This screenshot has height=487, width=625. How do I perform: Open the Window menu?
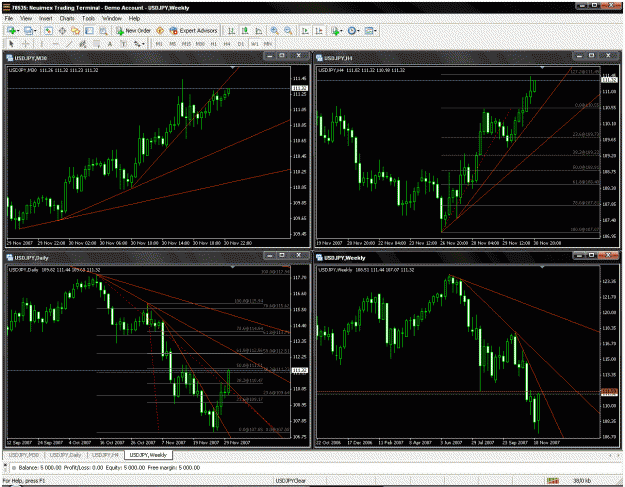coord(112,18)
